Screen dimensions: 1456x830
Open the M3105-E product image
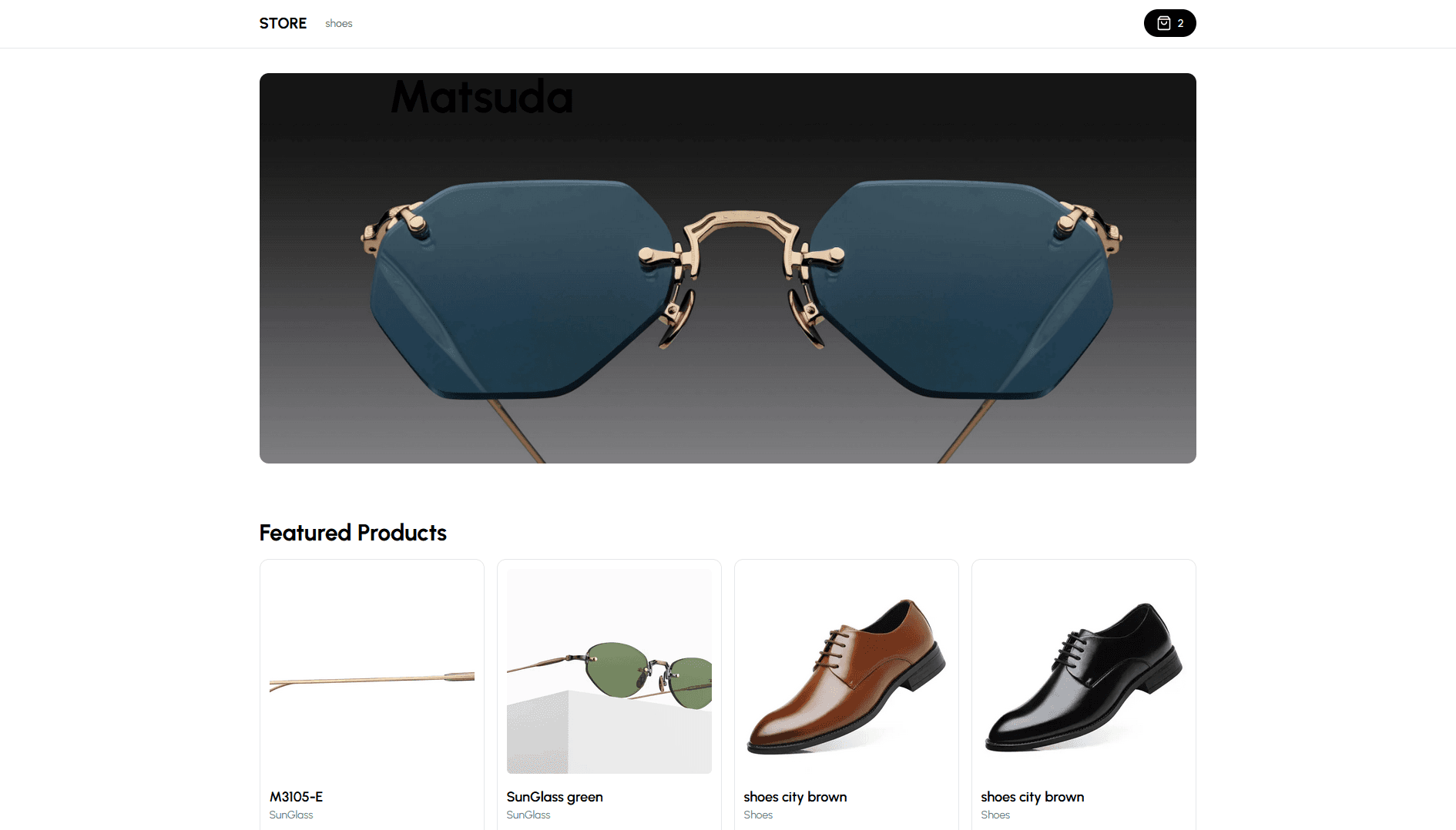click(x=372, y=671)
